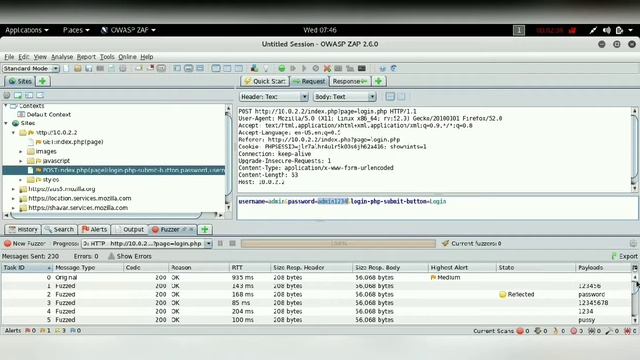Image resolution: width=640 pixels, height=360 pixels.
Task: Click the Show Errors button
Action: (x=130, y=256)
